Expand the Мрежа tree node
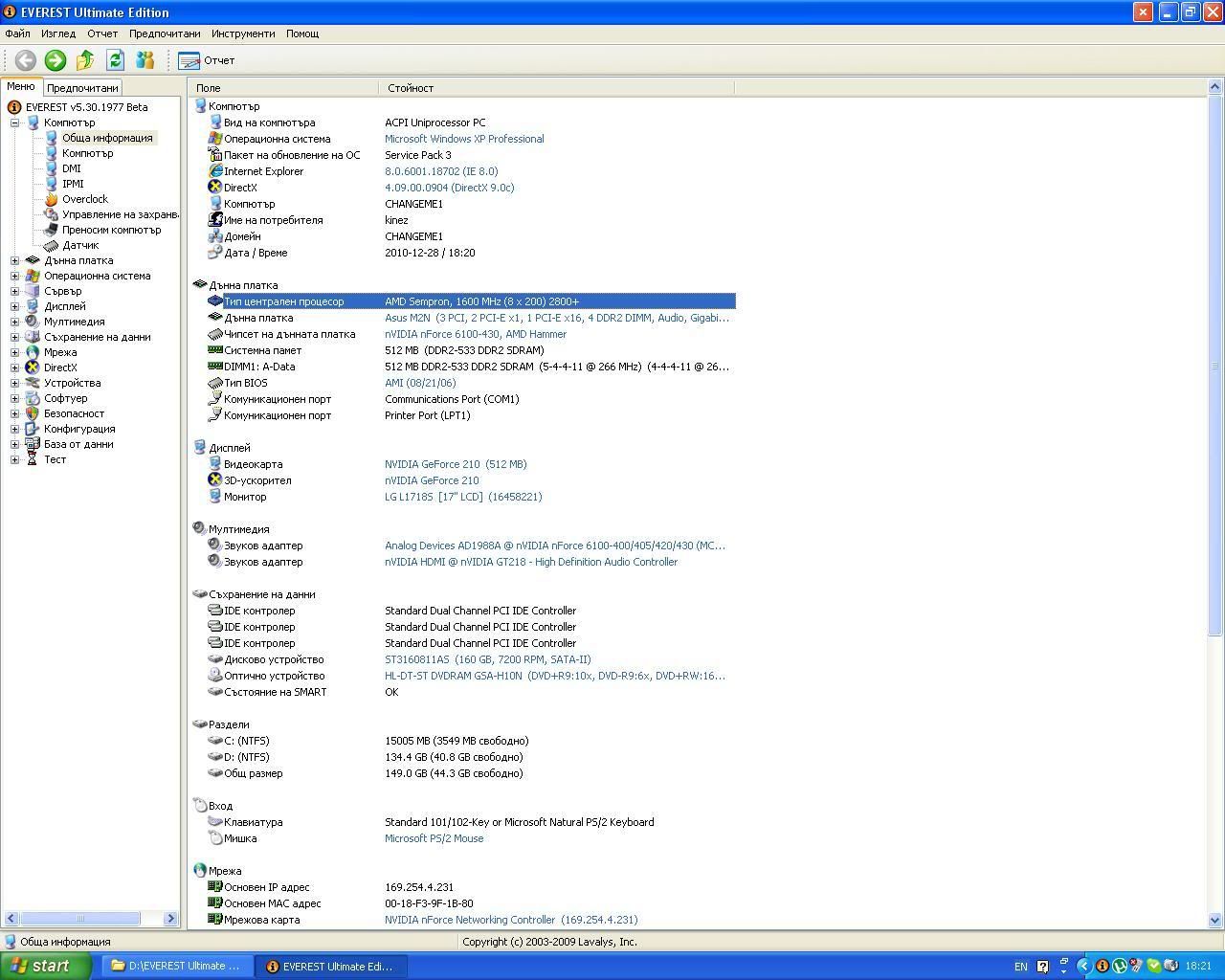This screenshot has height=980, width=1225. click(14, 352)
